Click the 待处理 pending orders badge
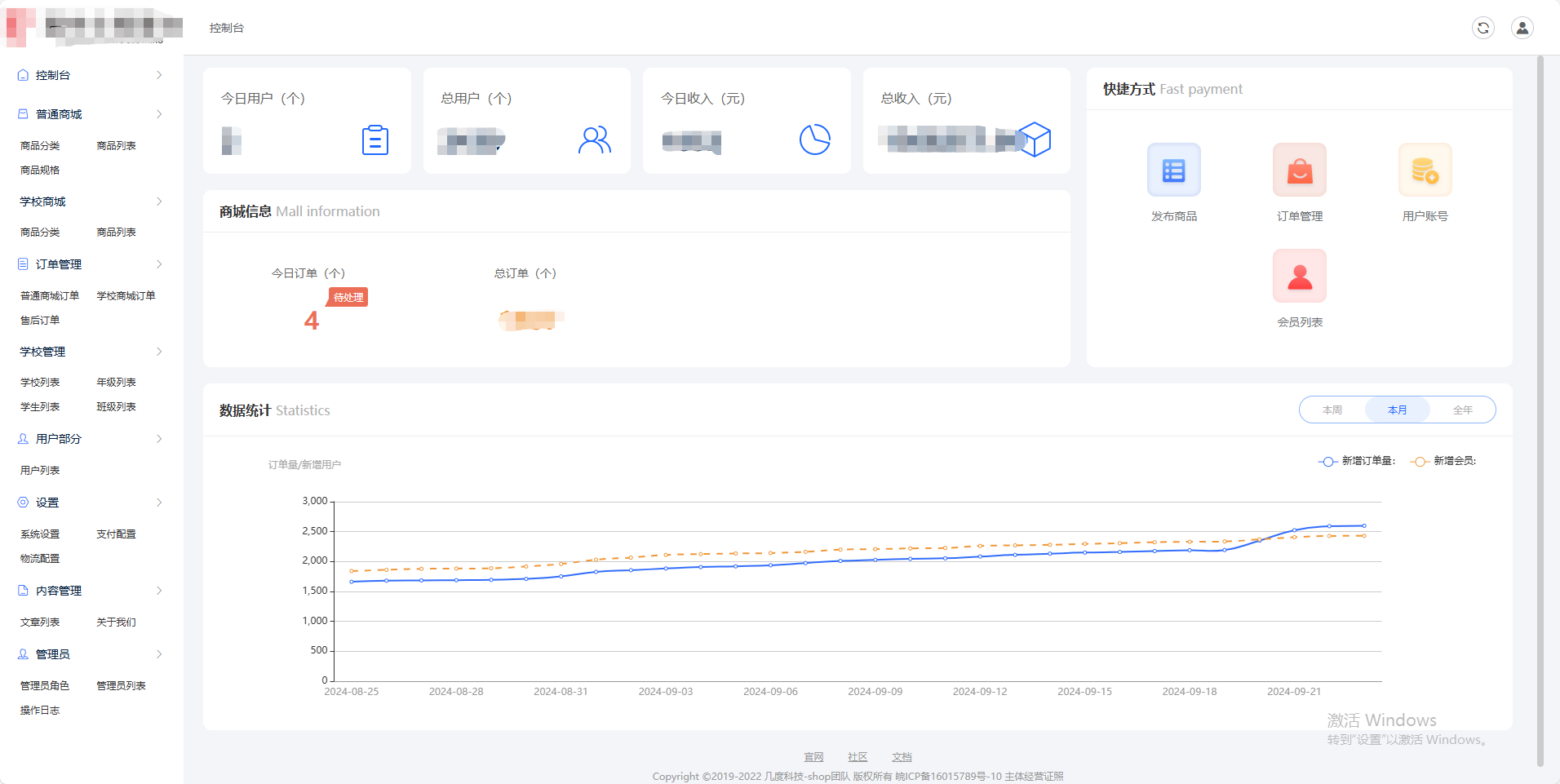 348,297
